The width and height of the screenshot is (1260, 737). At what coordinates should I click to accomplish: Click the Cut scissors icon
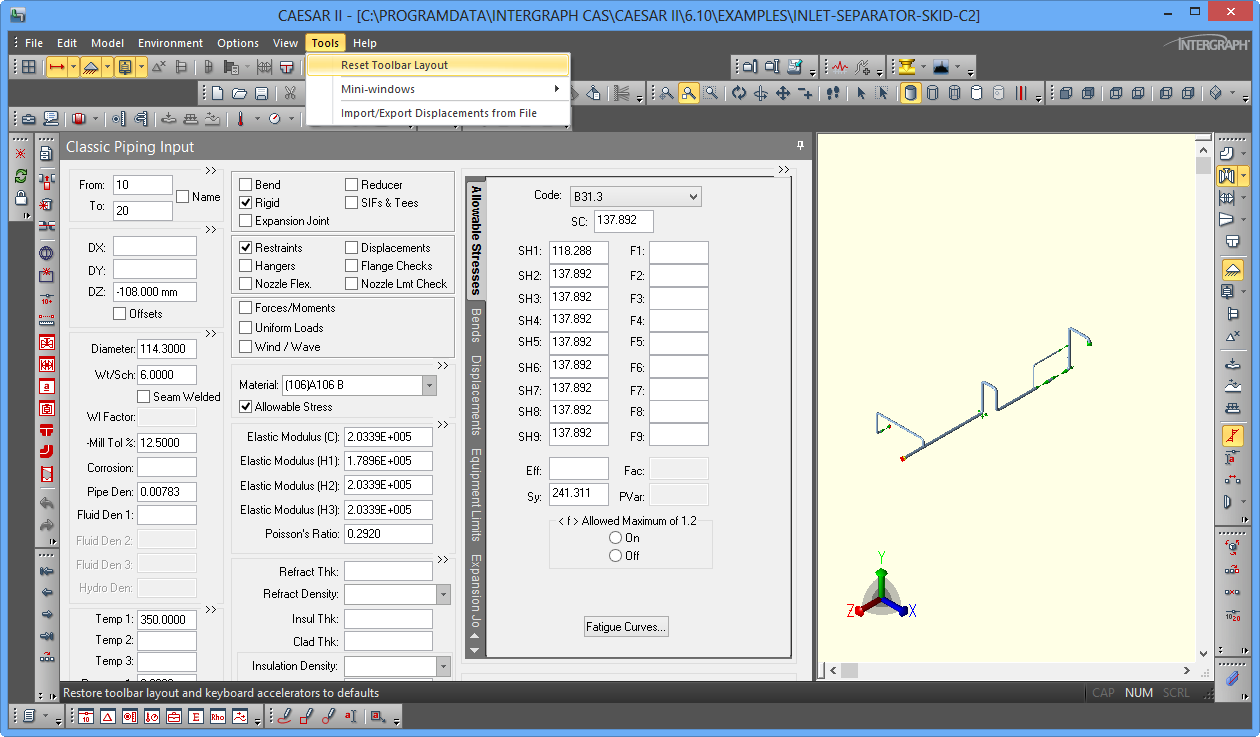(290, 93)
